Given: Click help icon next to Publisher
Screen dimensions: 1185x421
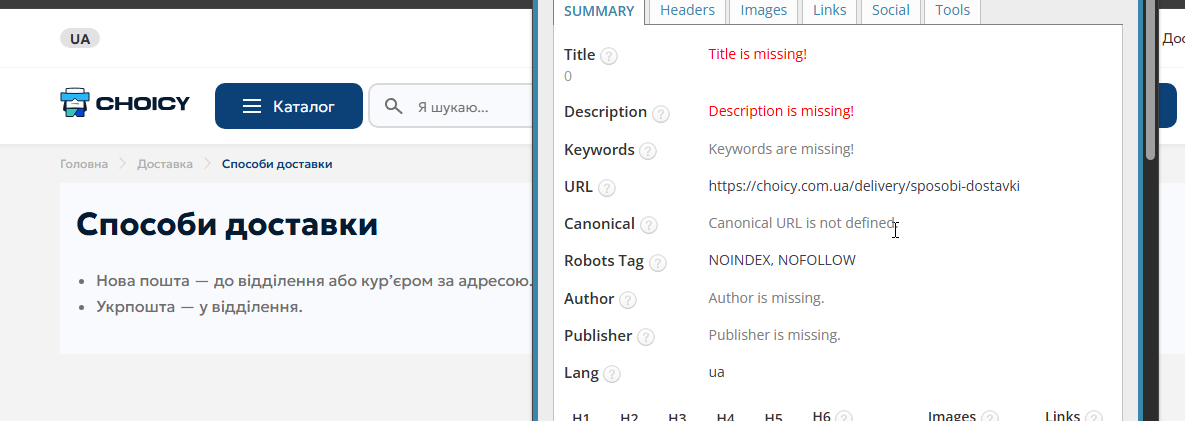Looking at the screenshot, I should (645, 337).
